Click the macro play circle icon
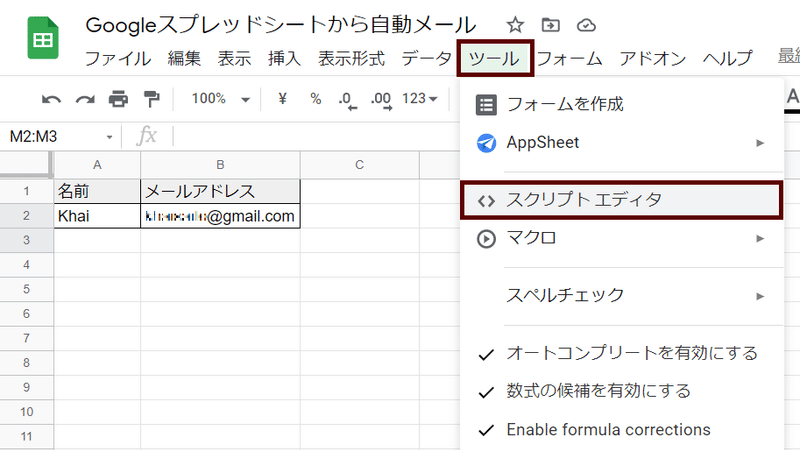800x450 pixels. pyautogui.click(x=486, y=239)
